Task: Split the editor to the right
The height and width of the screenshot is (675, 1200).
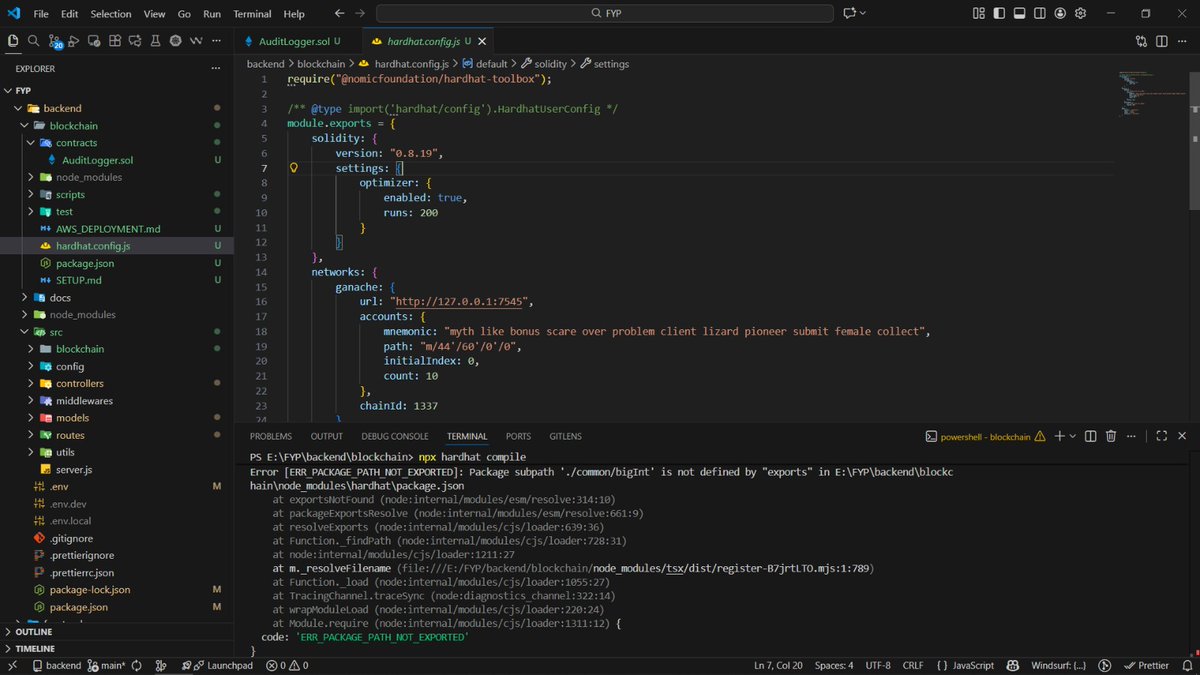Action: pos(1162,41)
